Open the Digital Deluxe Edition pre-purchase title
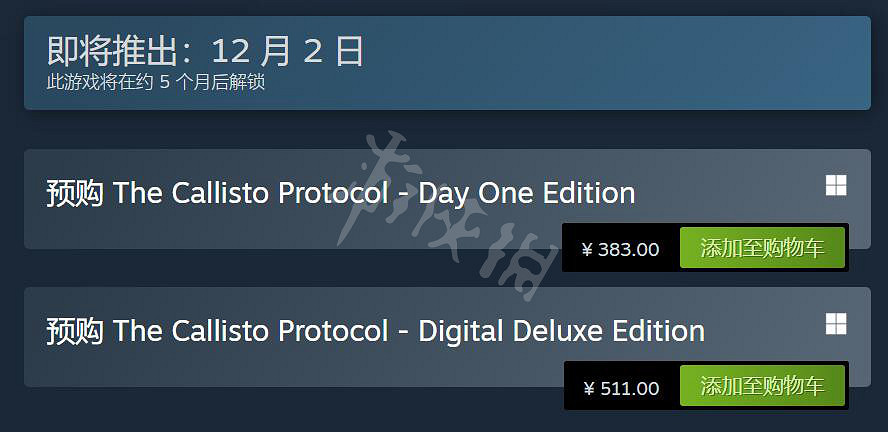 point(375,330)
